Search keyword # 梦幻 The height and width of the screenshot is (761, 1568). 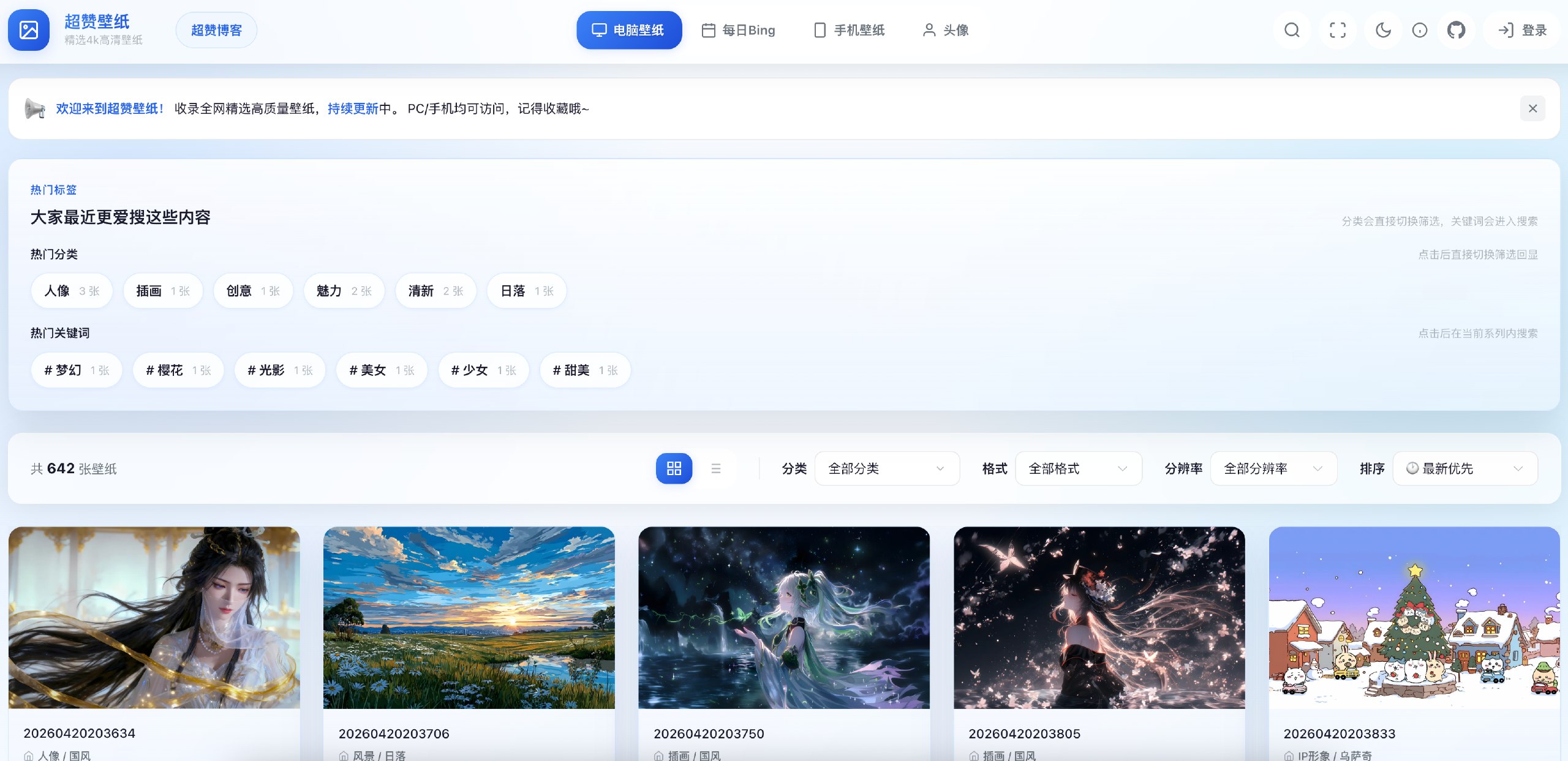tap(77, 370)
